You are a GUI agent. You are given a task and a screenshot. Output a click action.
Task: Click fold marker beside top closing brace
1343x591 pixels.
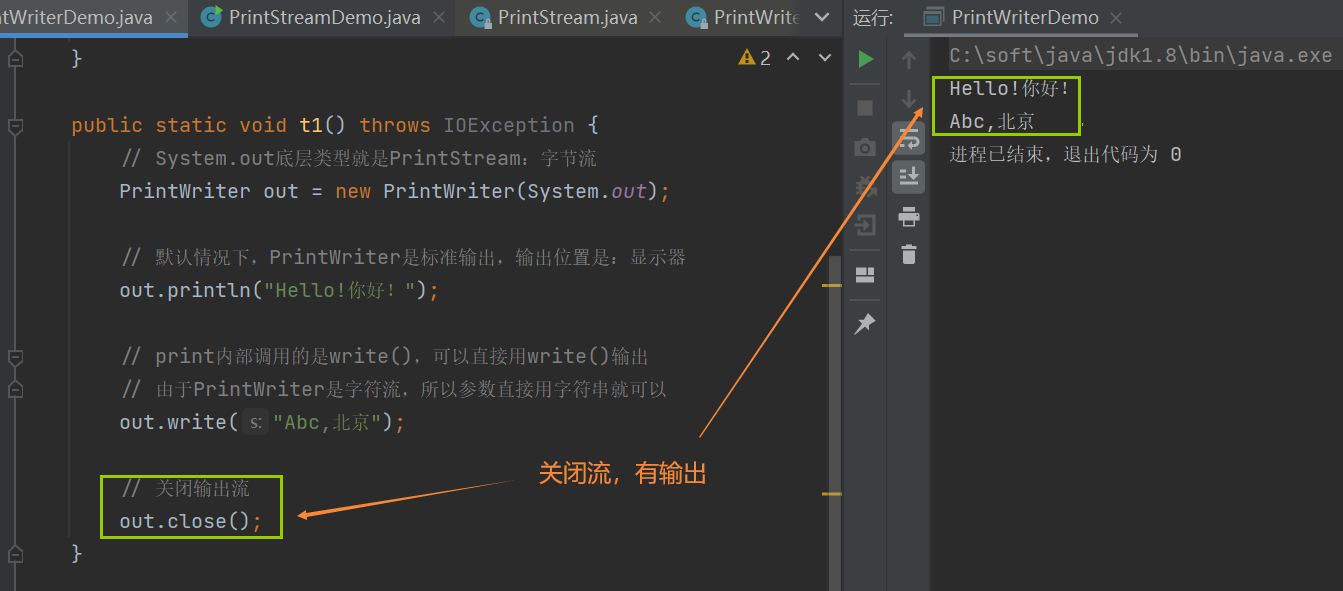pos(15,60)
